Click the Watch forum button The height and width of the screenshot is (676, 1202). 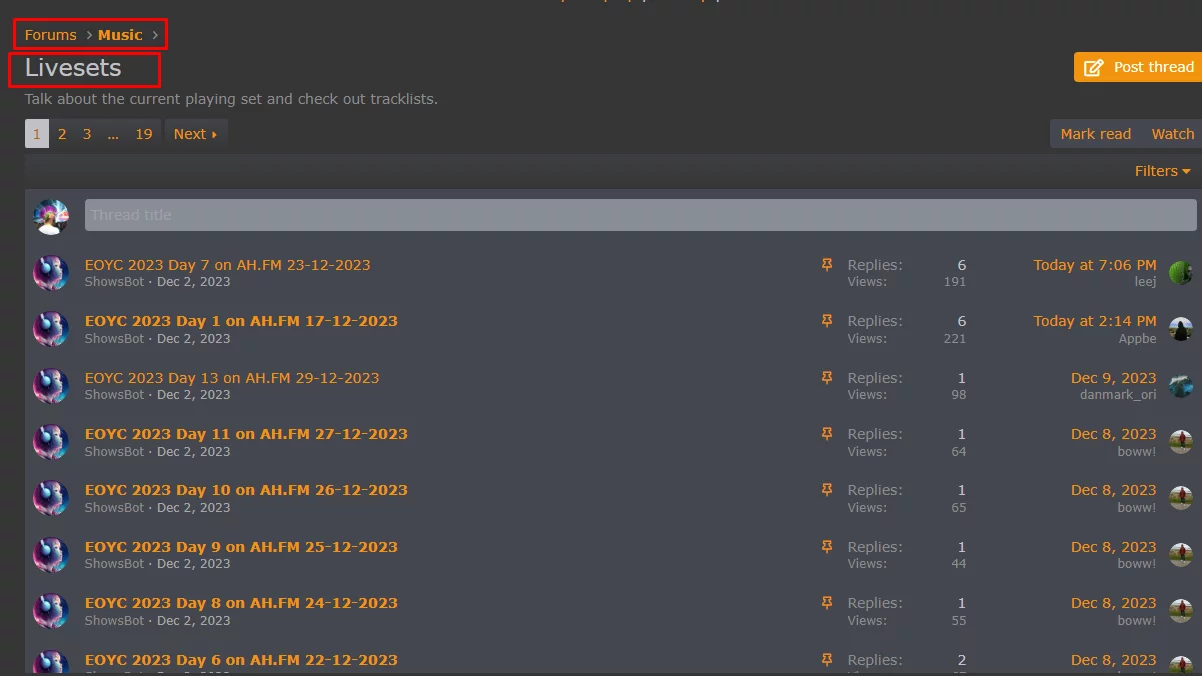click(1172, 134)
